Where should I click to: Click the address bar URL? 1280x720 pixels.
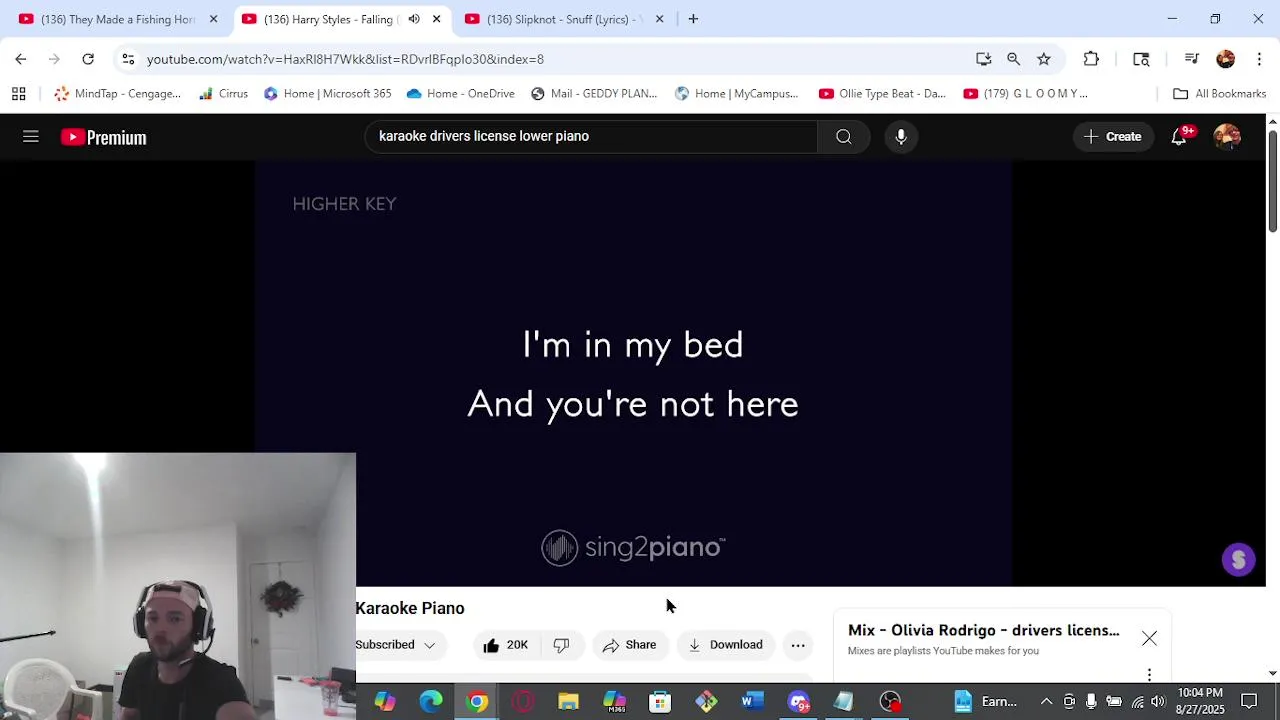point(345,59)
